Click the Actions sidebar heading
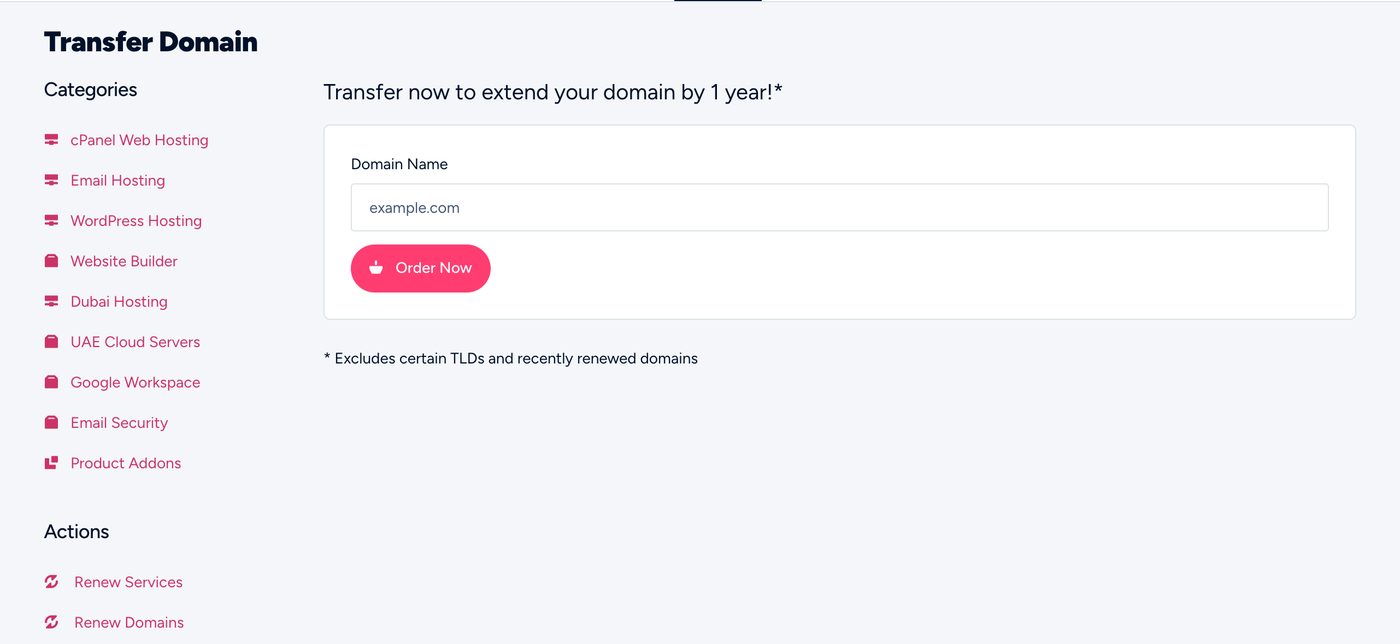This screenshot has width=1400, height=644. [76, 532]
